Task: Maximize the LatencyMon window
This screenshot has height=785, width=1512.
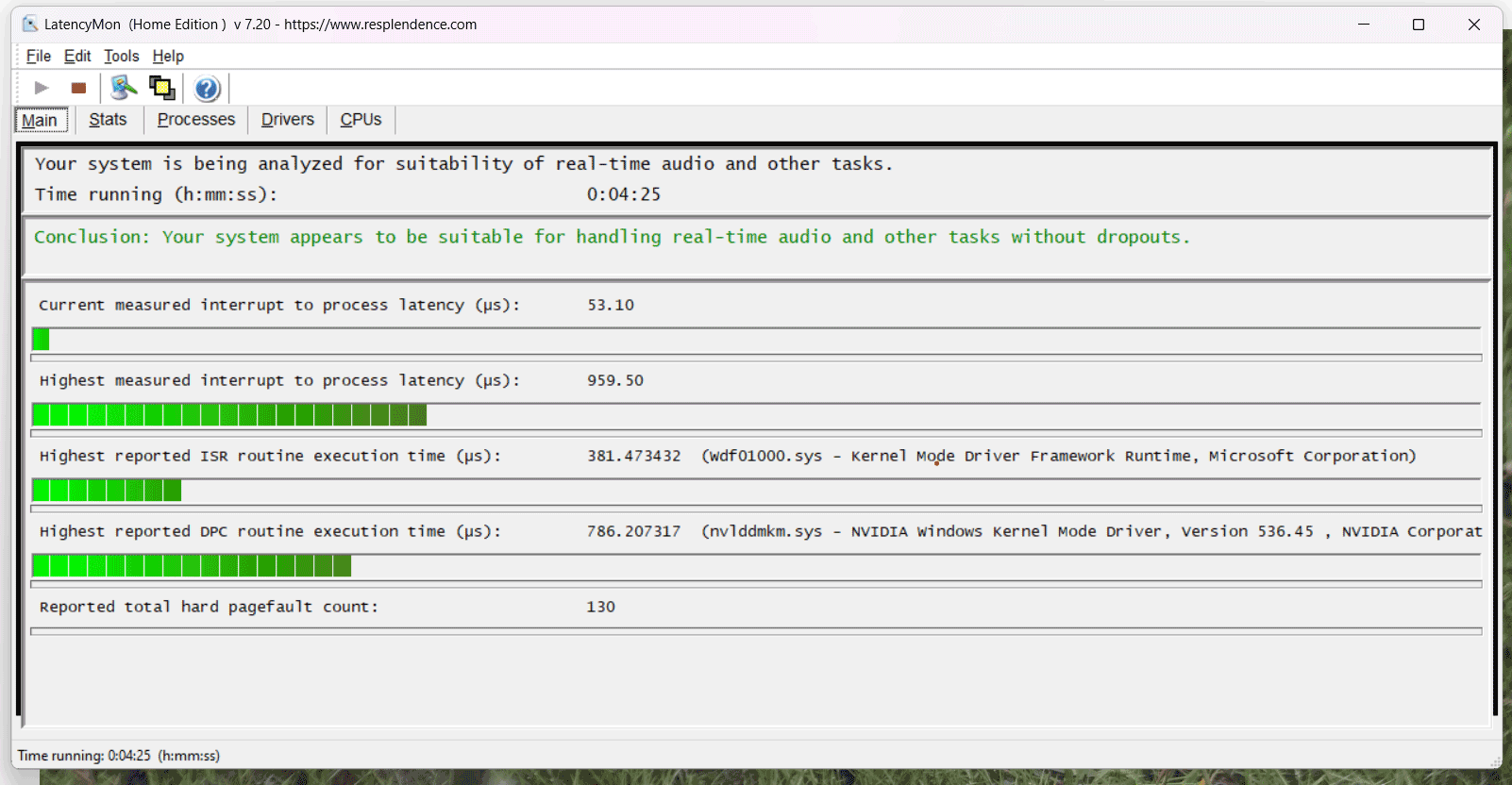Action: coord(1419,25)
